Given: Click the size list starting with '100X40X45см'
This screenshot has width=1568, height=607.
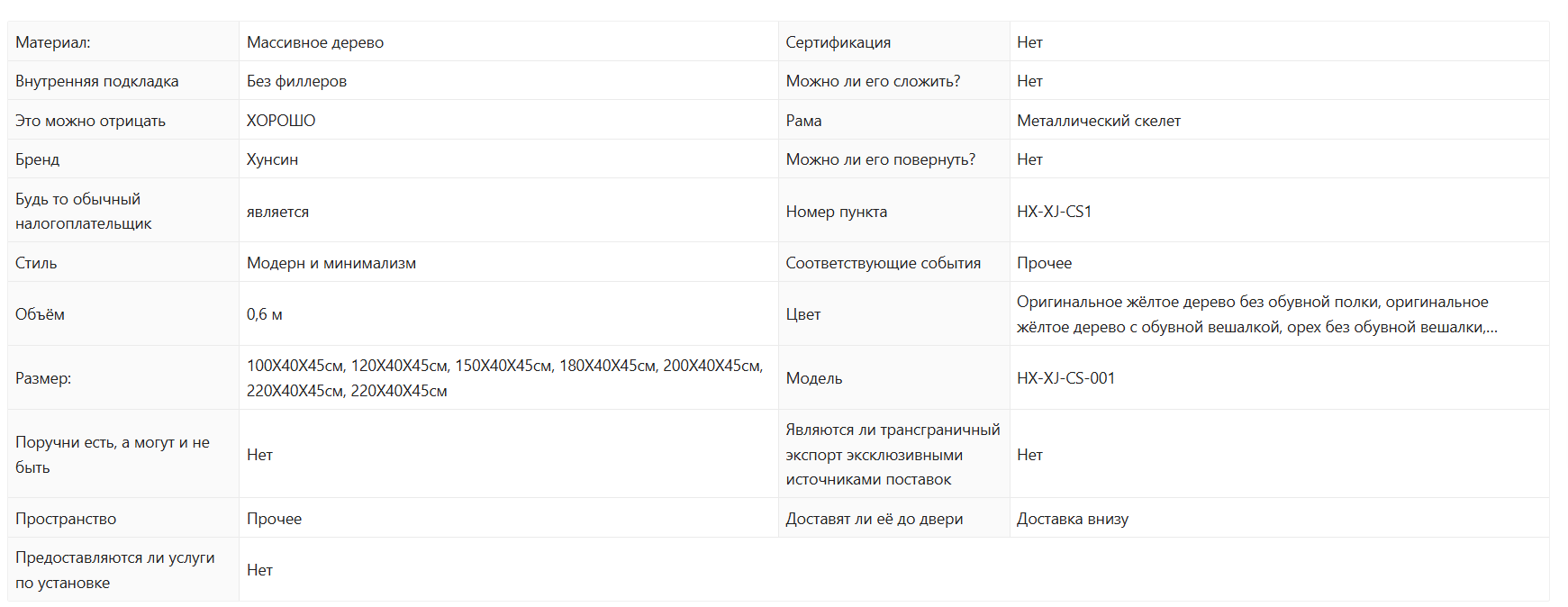Looking at the screenshot, I should [x=504, y=378].
